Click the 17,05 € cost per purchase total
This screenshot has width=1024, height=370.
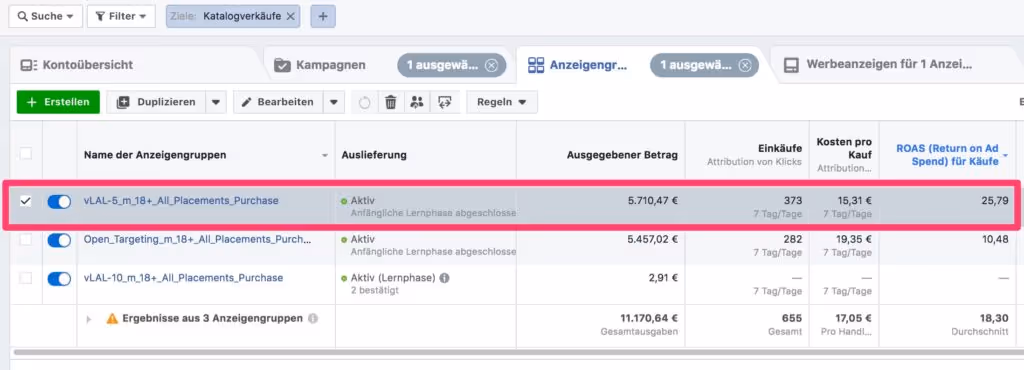[855, 318]
